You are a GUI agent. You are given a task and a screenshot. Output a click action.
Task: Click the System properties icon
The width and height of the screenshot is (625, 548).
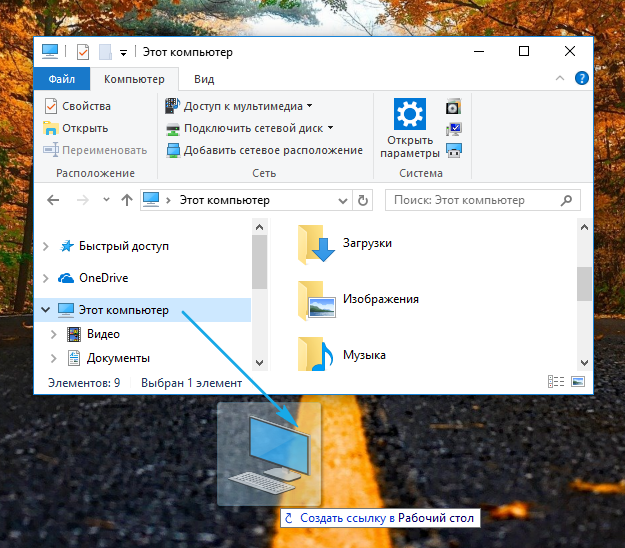pos(454,129)
